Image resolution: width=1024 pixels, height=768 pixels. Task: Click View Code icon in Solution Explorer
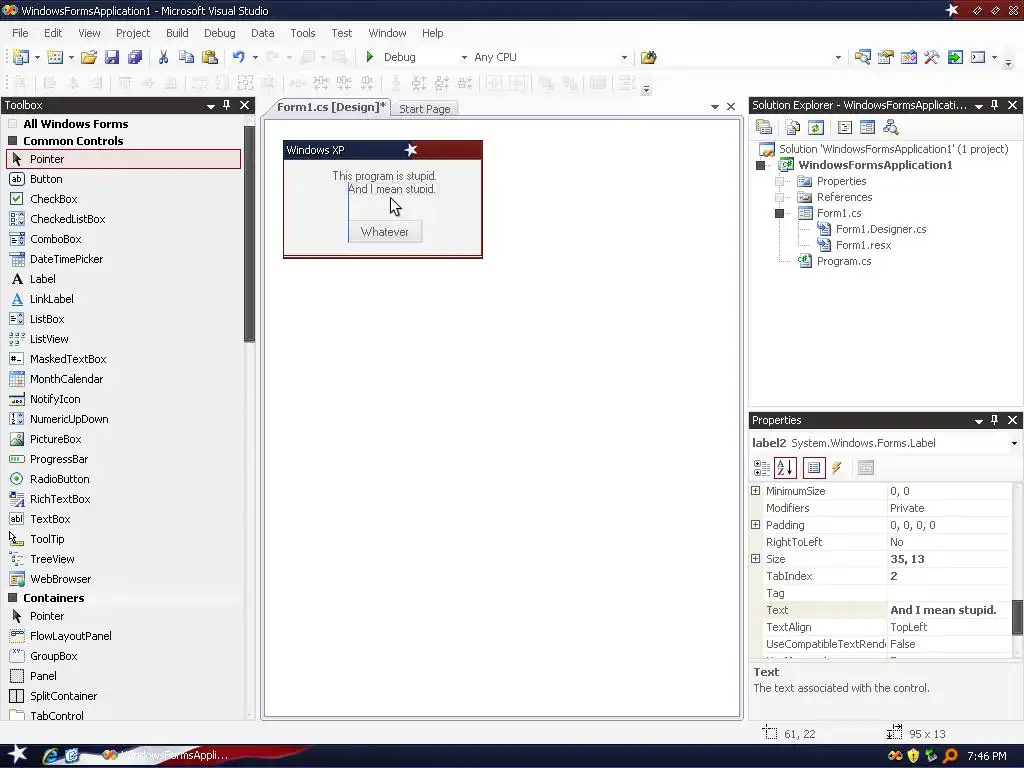click(x=844, y=127)
